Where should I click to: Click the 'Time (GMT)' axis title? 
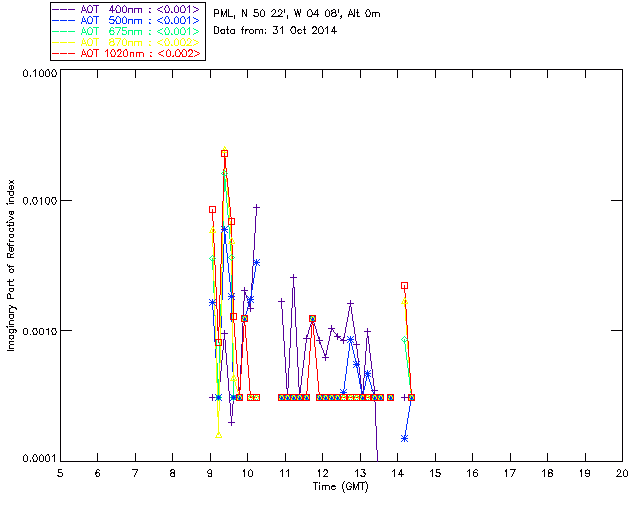coord(340,487)
